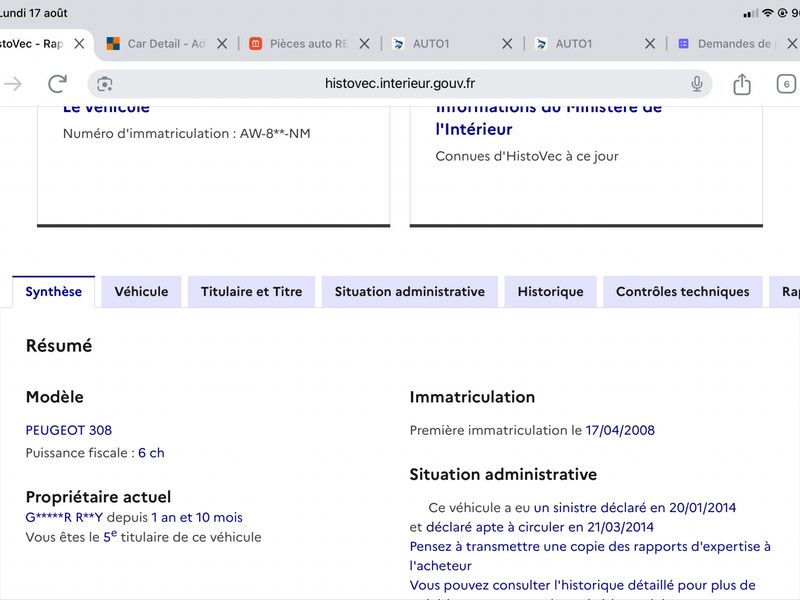Click the histovec.interieur.gouv.fr address field
Image resolution: width=800 pixels, height=600 pixels.
[399, 84]
